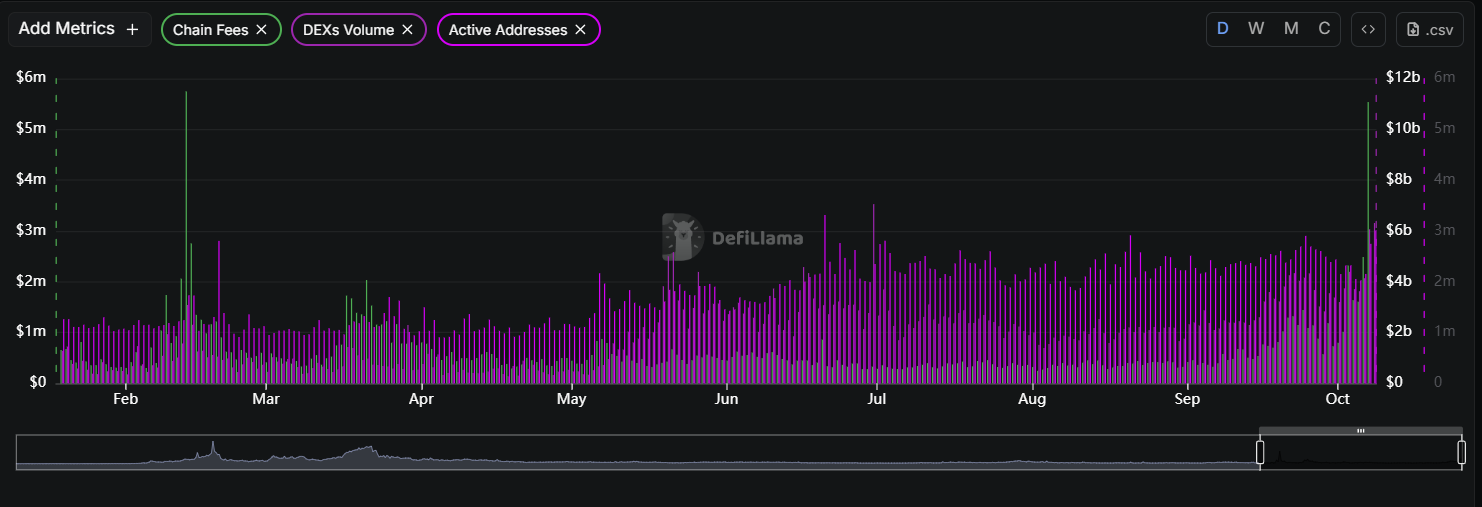Screen dimensions: 1482x507
Task: Open the embed code icon button
Action: pyautogui.click(x=1368, y=29)
